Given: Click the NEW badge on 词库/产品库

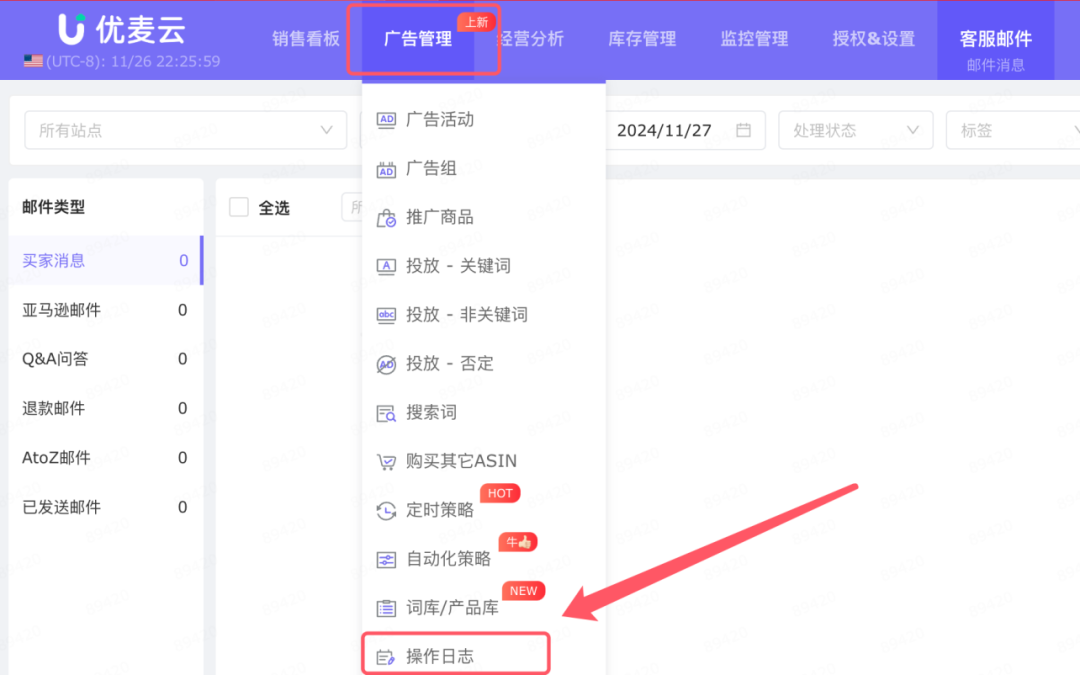Looking at the screenshot, I should pos(523,591).
